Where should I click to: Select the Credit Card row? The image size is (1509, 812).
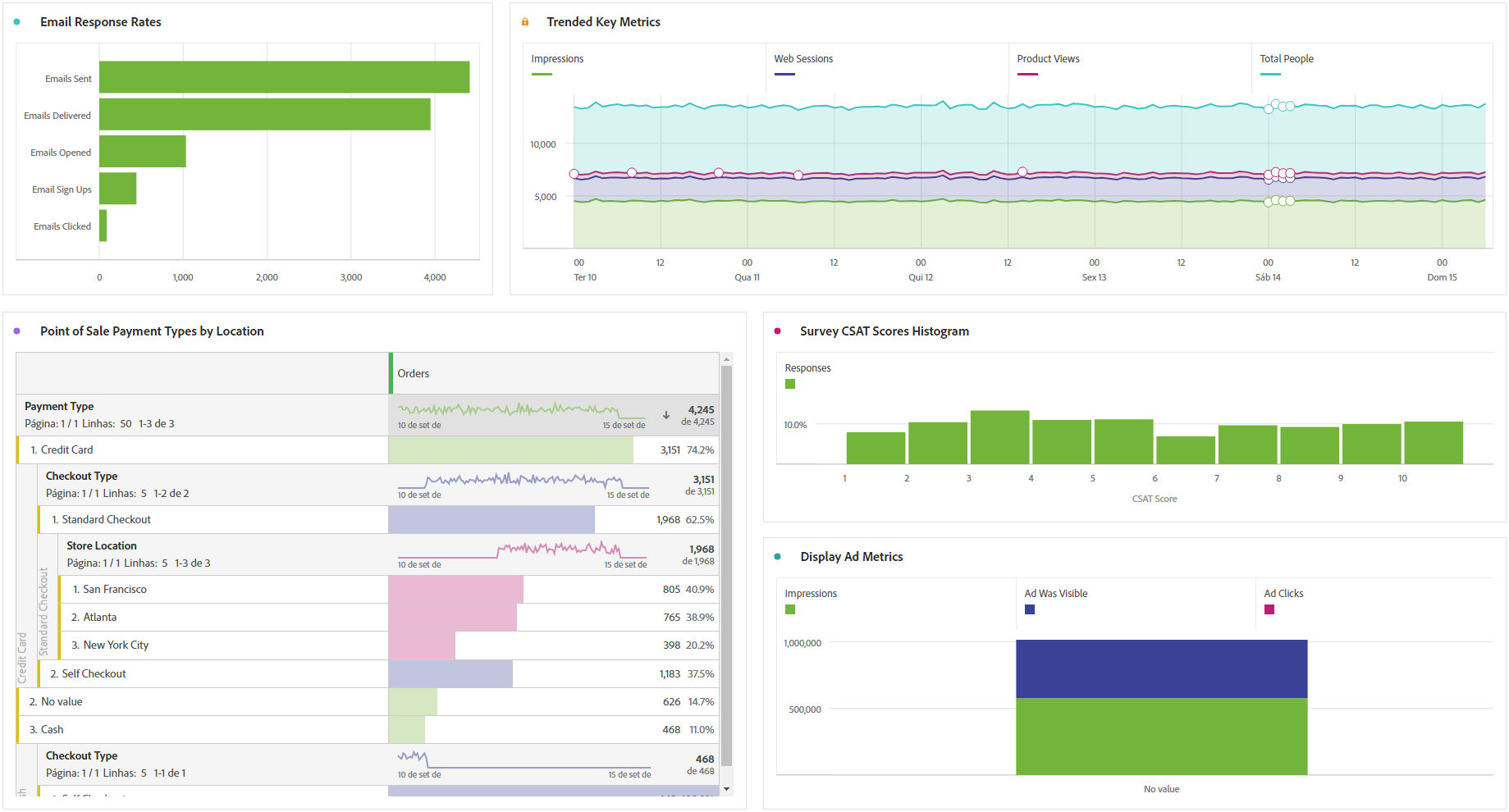pyautogui.click(x=368, y=449)
